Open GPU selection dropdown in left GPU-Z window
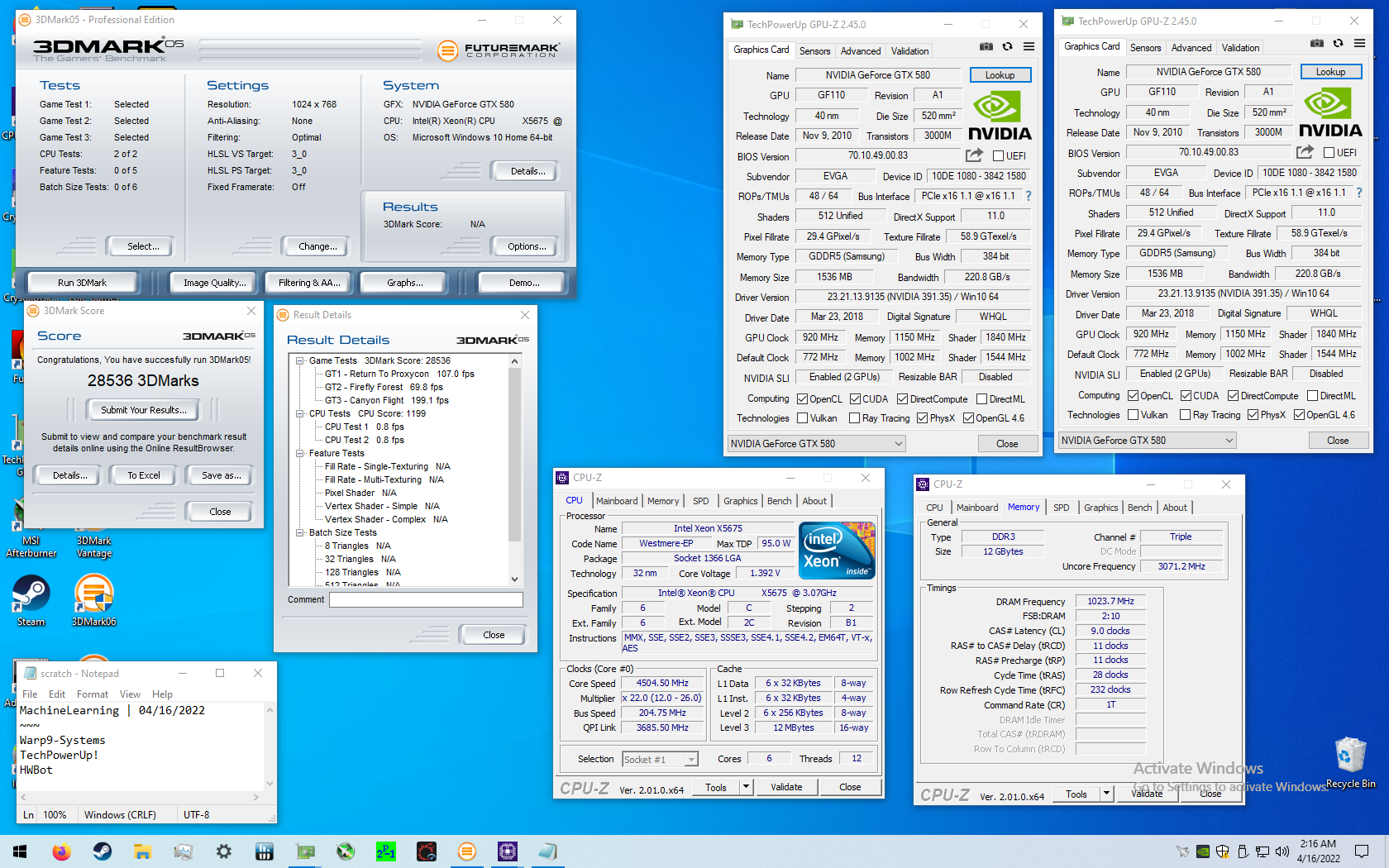This screenshot has width=1389, height=868. point(816,444)
